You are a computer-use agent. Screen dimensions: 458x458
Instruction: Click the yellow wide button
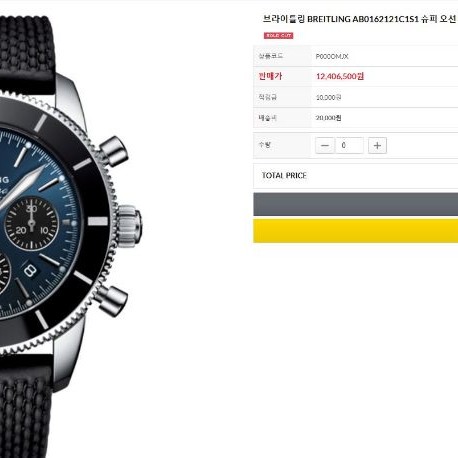[x=356, y=231]
